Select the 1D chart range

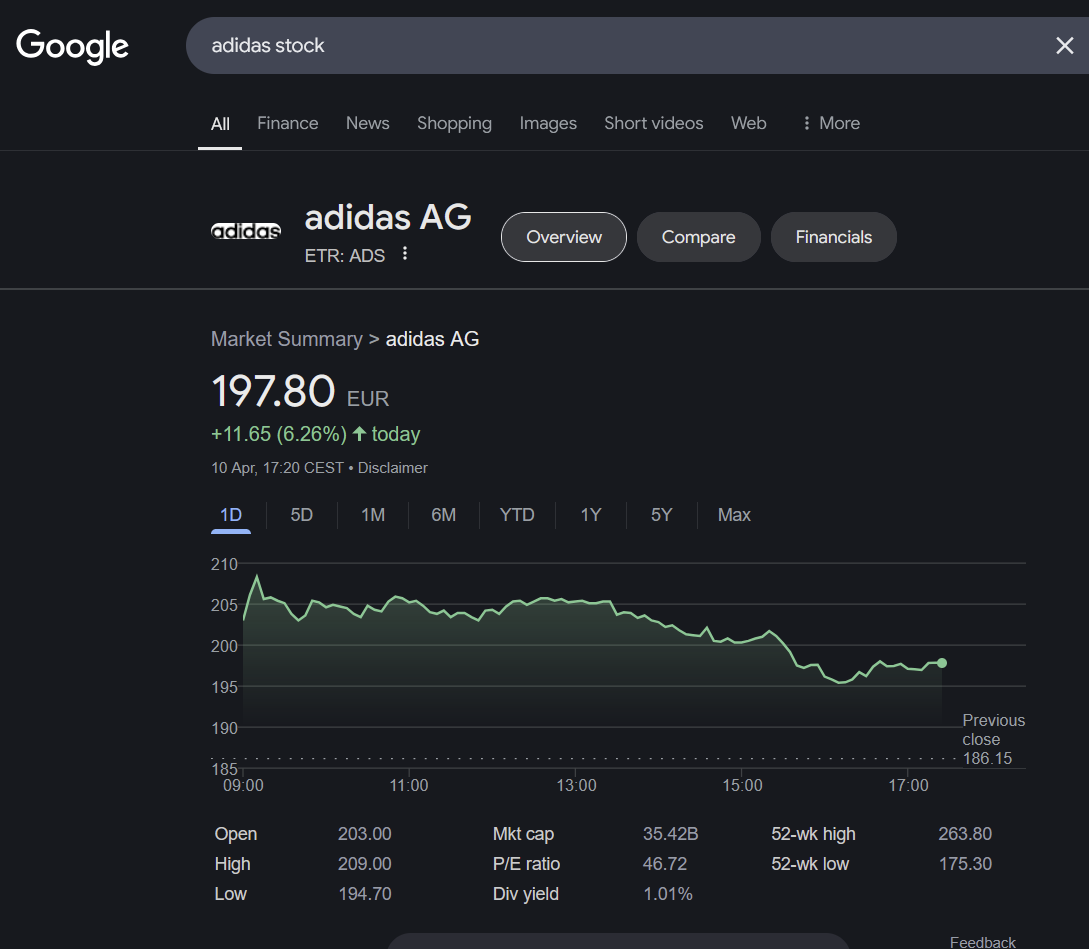tap(231, 515)
